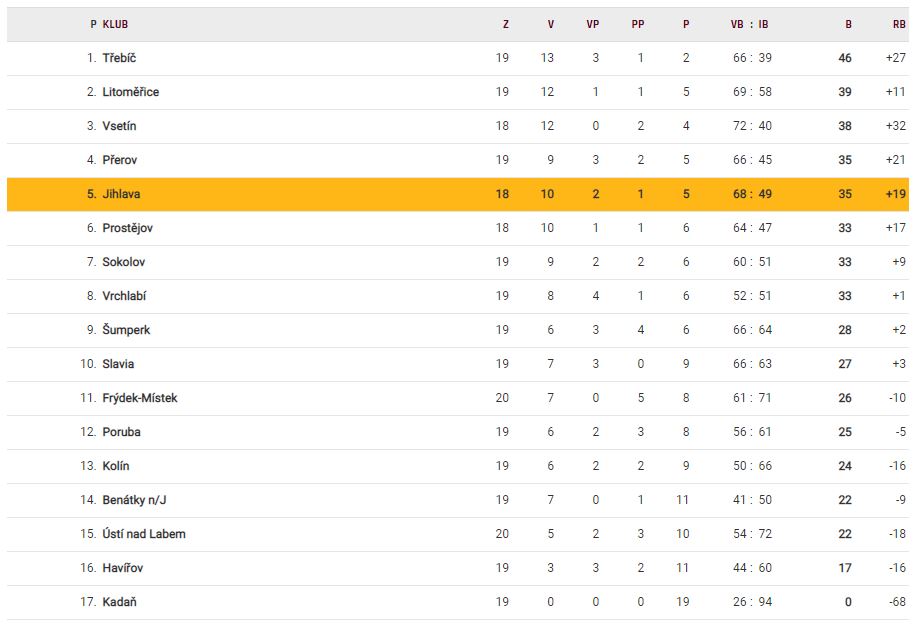Click the VP column header
The height and width of the screenshot is (626, 917).
[592, 24]
